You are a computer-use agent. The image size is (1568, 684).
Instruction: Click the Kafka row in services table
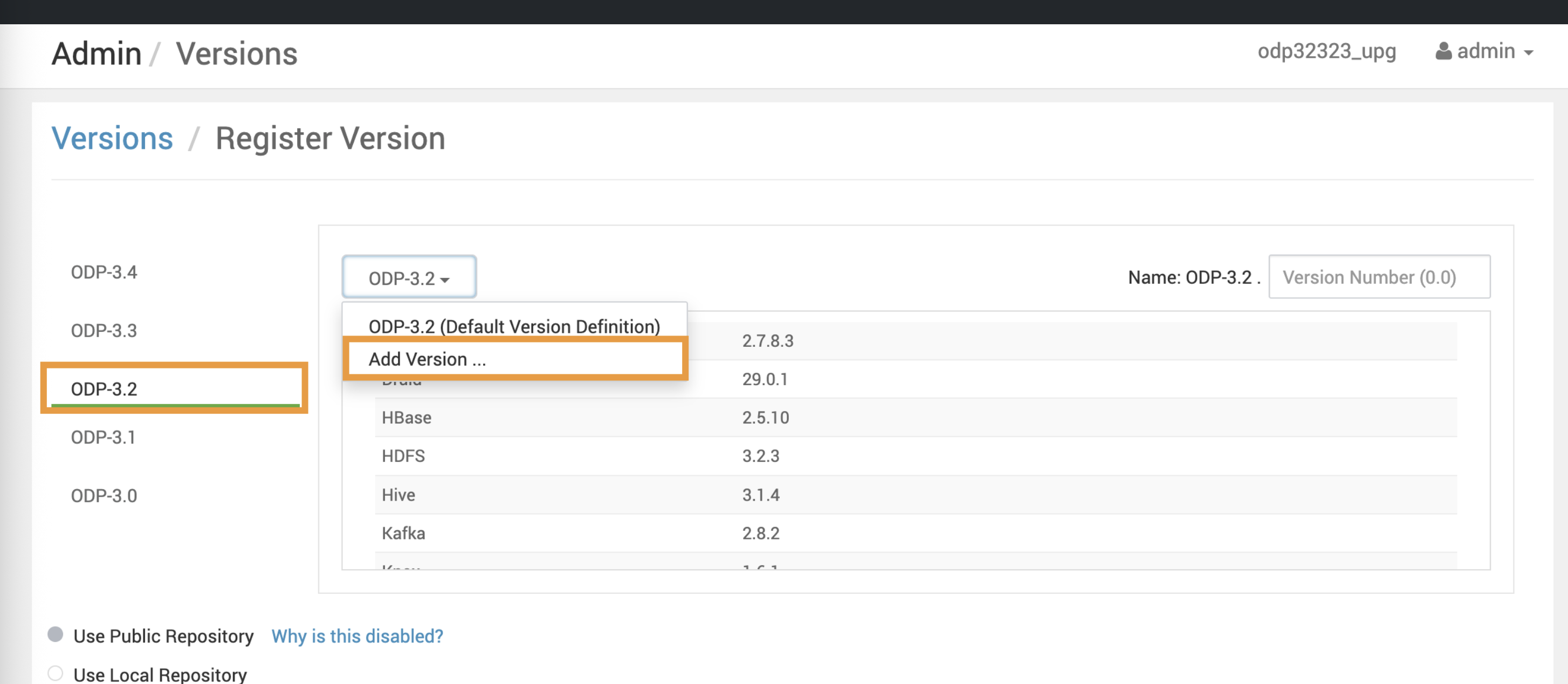tap(403, 533)
